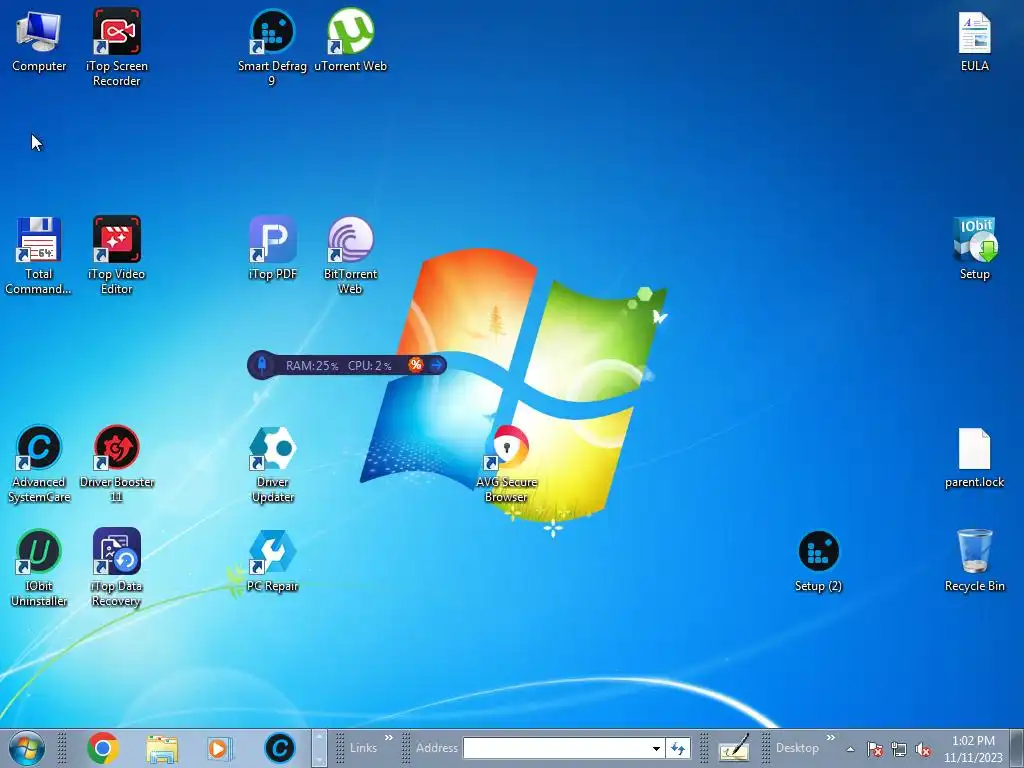Open the Recycle Bin
Viewport: 1024px width, 768px height.
tap(974, 561)
